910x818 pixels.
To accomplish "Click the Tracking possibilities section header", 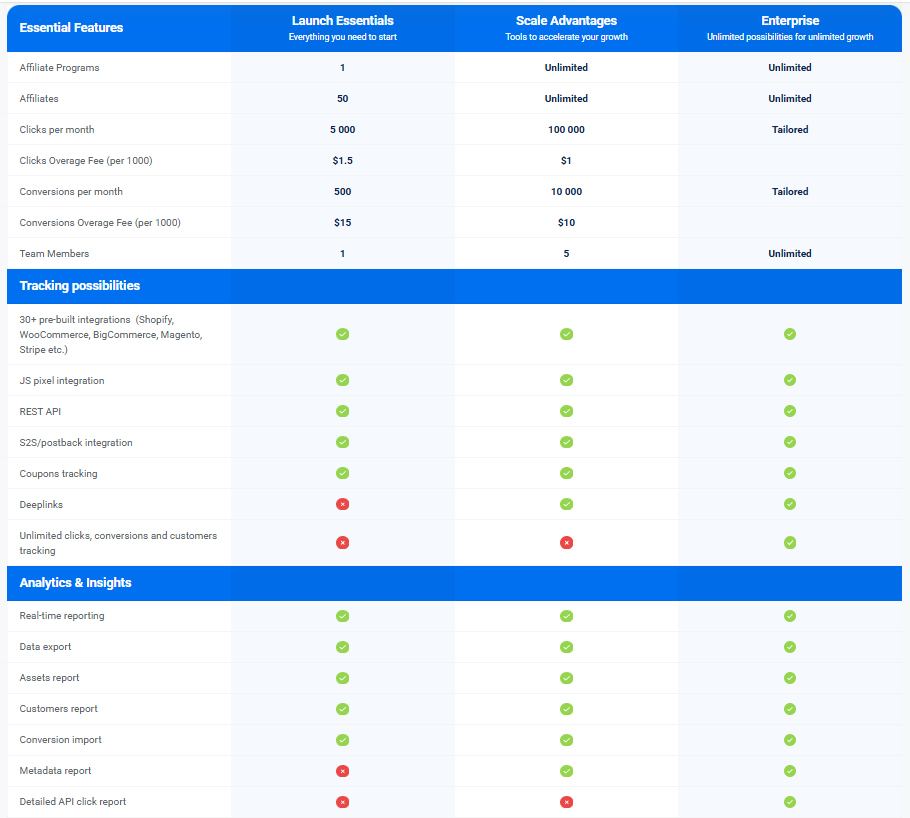I will (80, 286).
